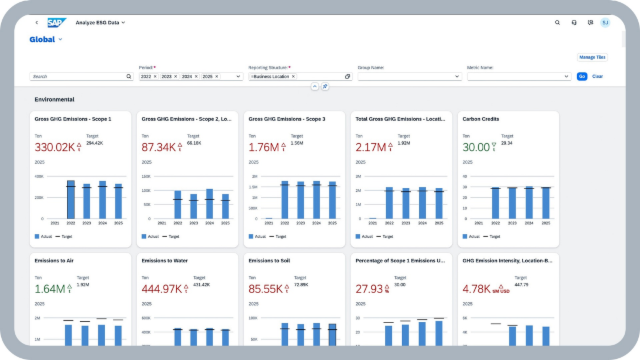
Task: Remove the 2023 period token
Action: coord(176,76)
